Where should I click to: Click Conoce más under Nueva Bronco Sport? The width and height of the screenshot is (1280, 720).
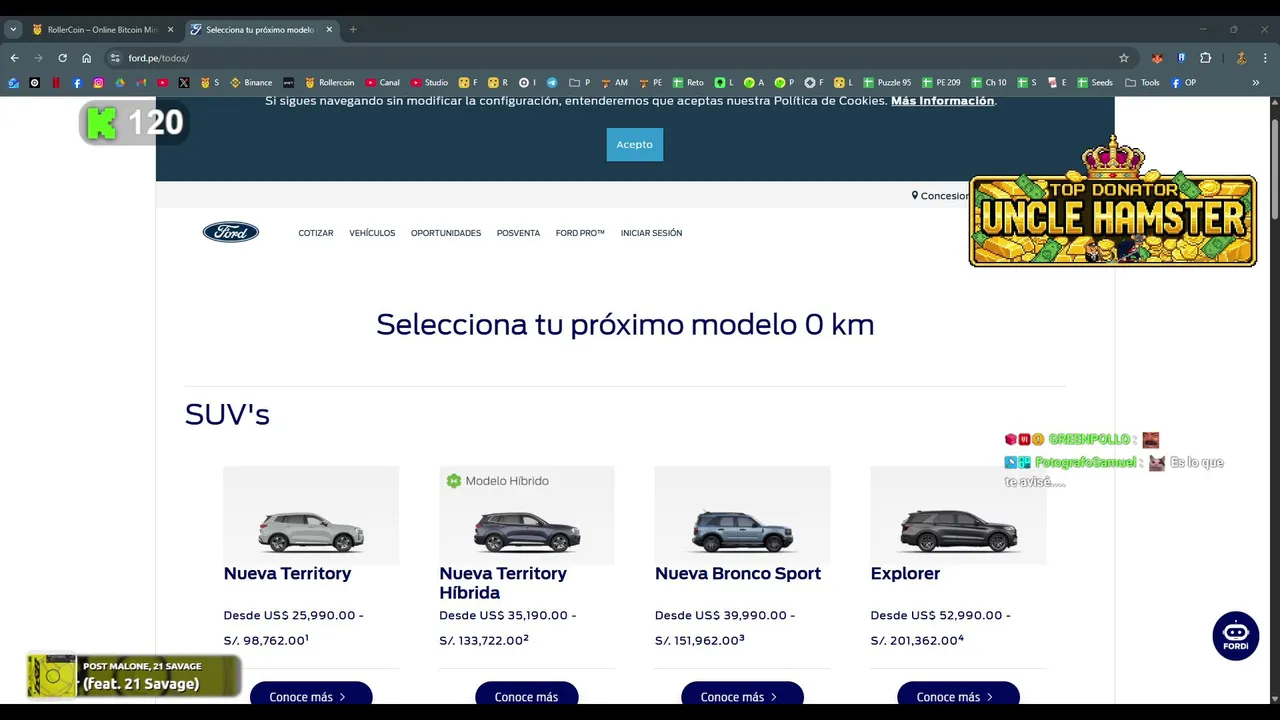pyautogui.click(x=742, y=695)
